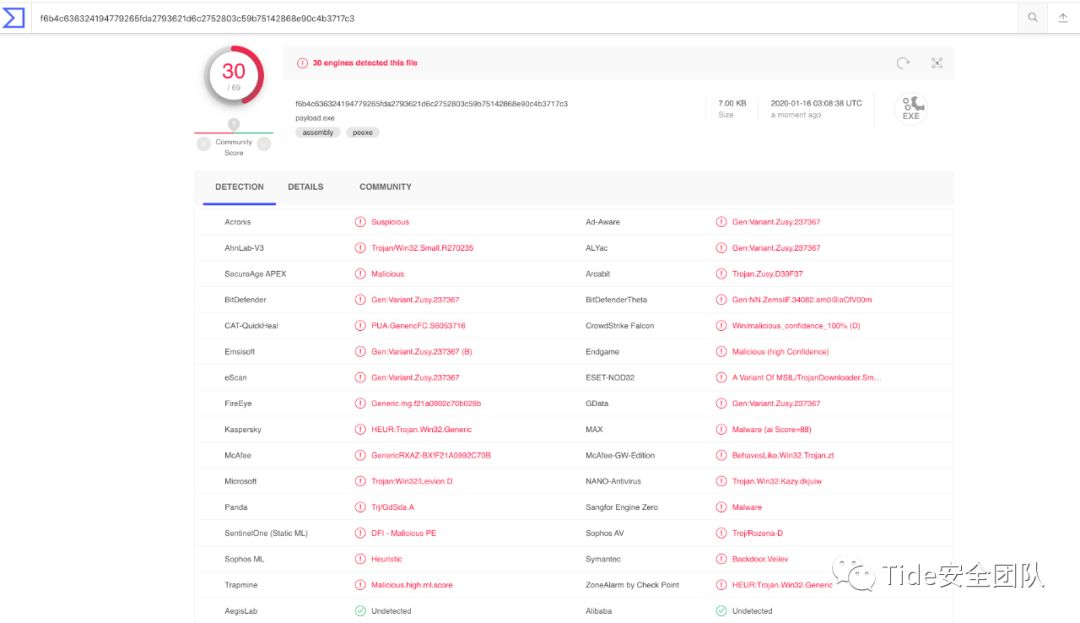Click the 'peexe' tag

[363, 132]
